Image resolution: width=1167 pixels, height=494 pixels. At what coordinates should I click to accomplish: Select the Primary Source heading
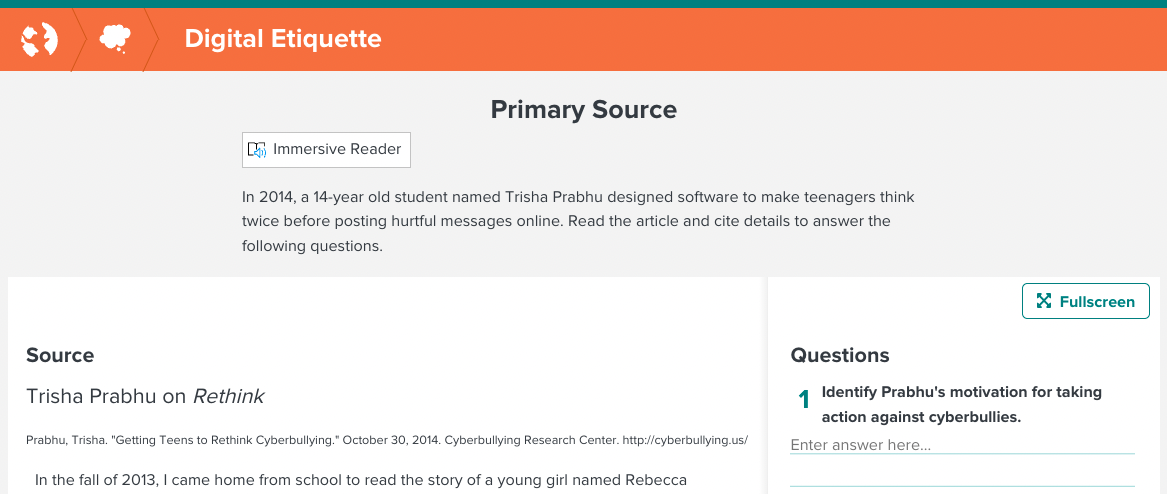coord(584,110)
